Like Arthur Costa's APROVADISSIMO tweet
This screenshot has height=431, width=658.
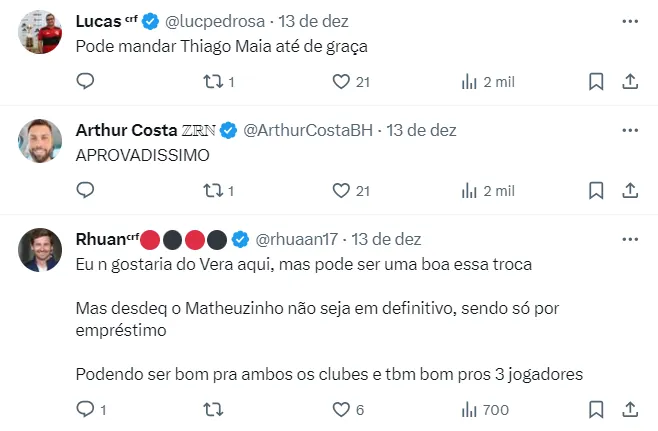point(342,190)
